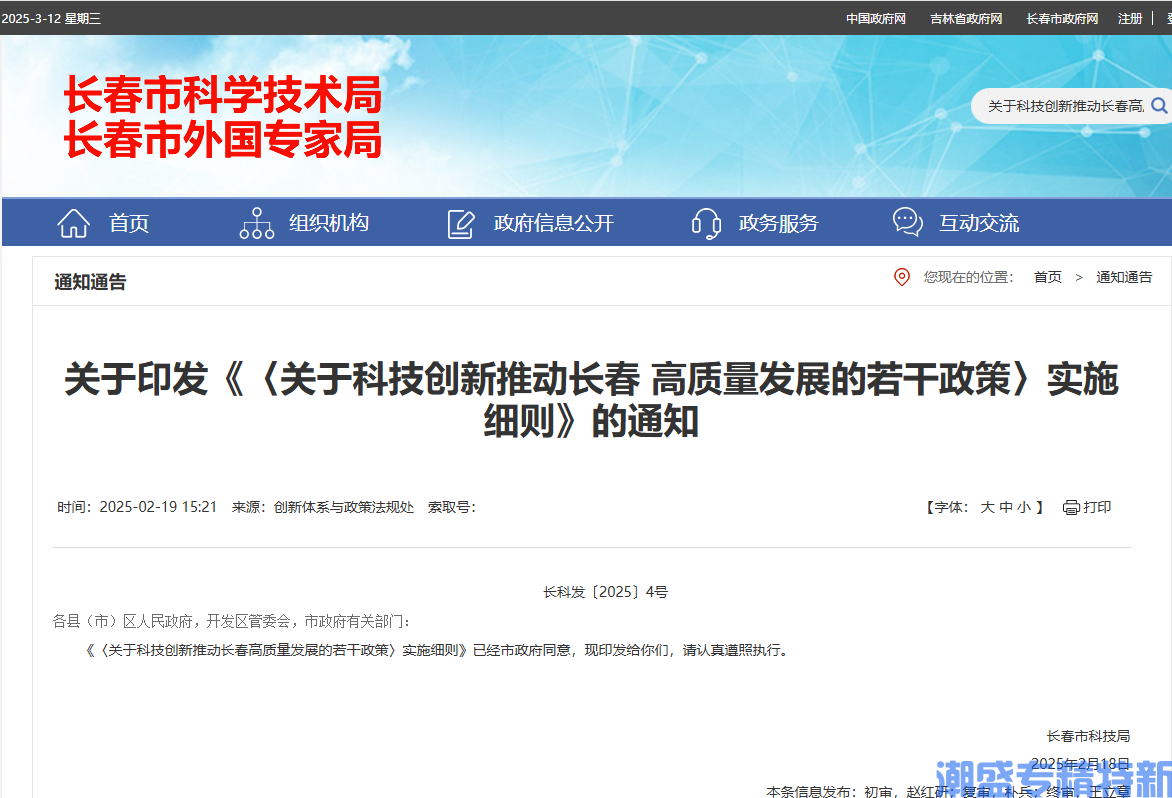1172x798 pixels.
Task: Click the edit document icon beside 政府信息公开
Action: click(x=460, y=223)
